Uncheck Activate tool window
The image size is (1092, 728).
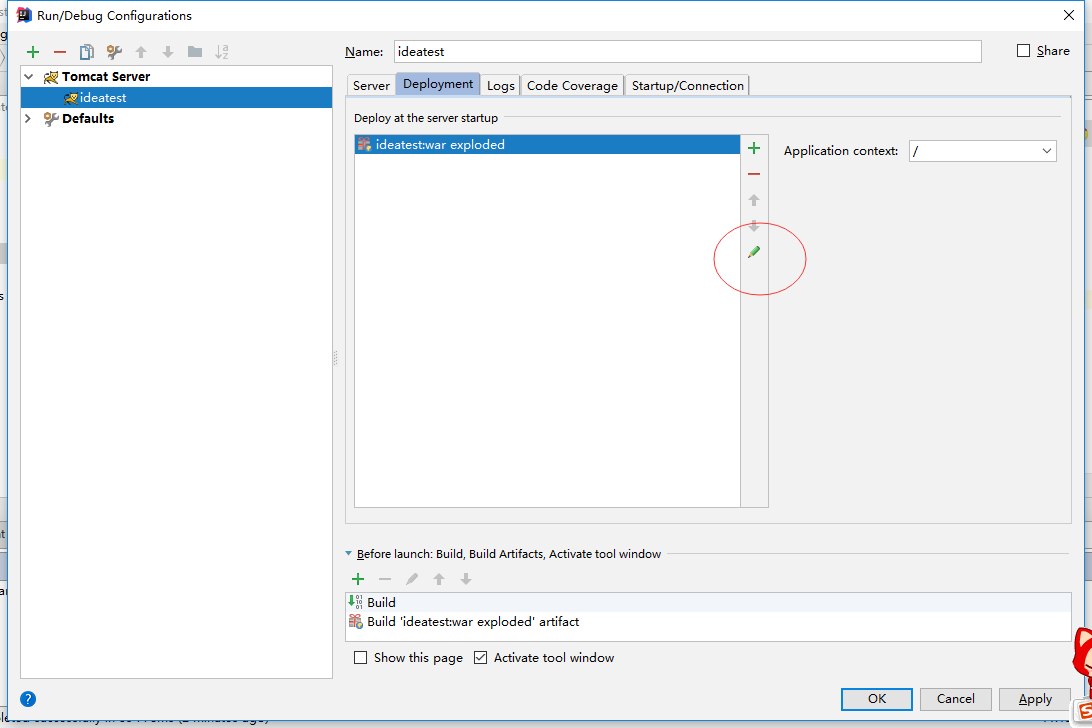coord(481,658)
